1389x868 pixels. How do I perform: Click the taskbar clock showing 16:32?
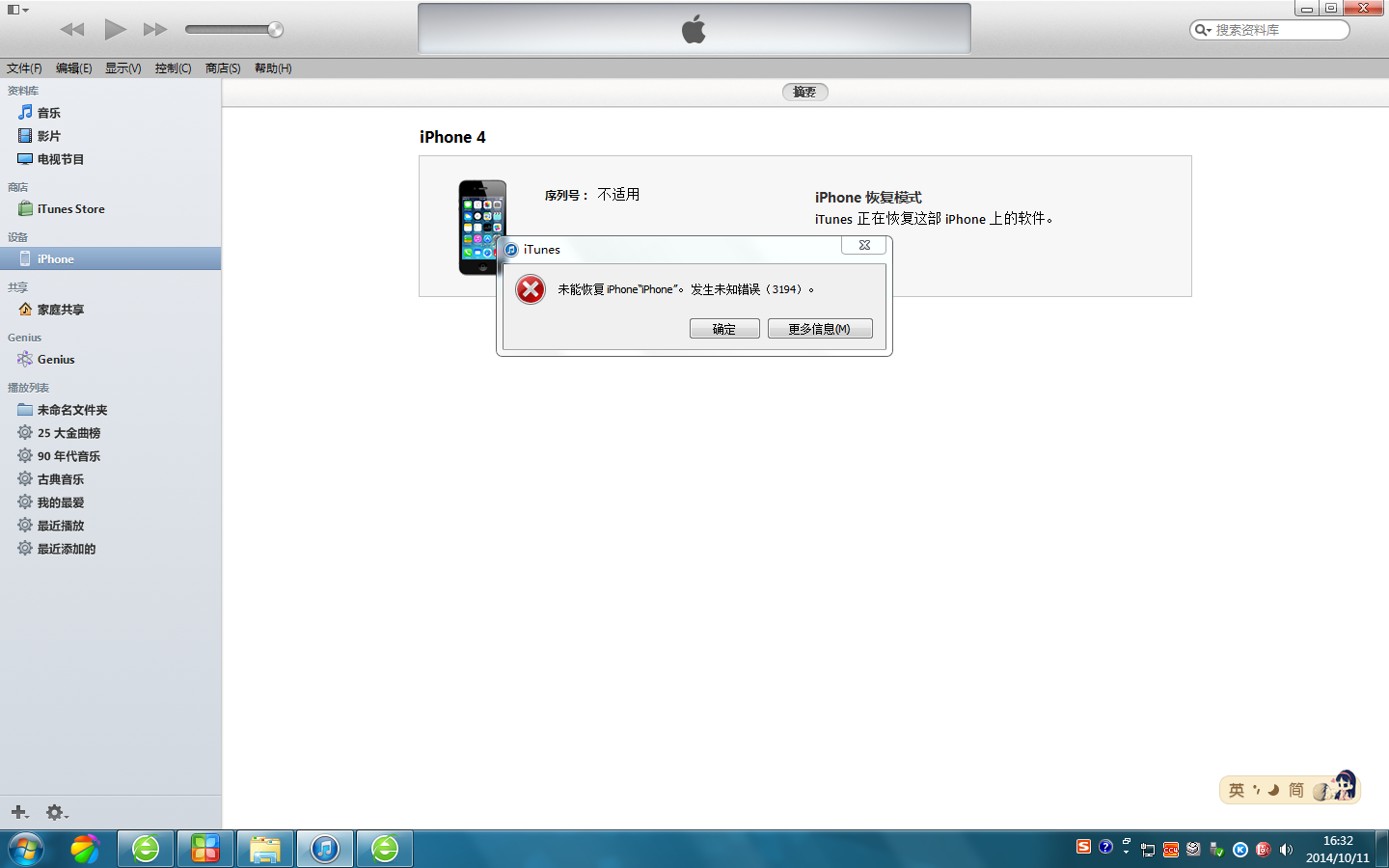1338,850
